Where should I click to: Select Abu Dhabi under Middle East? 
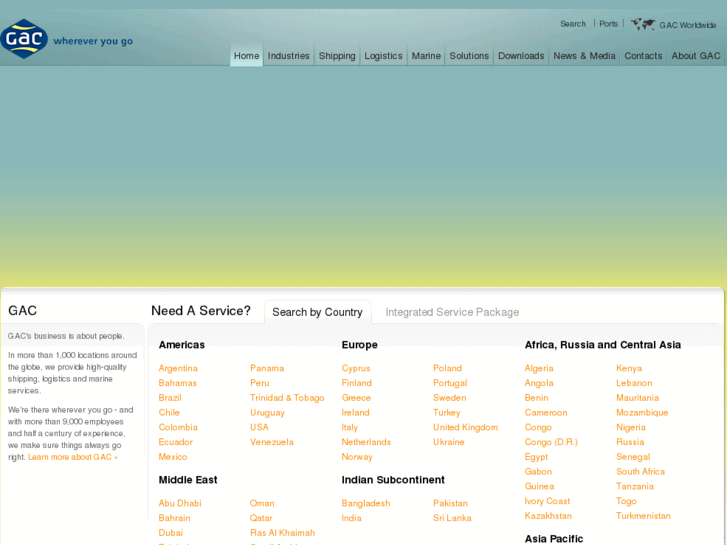point(180,503)
